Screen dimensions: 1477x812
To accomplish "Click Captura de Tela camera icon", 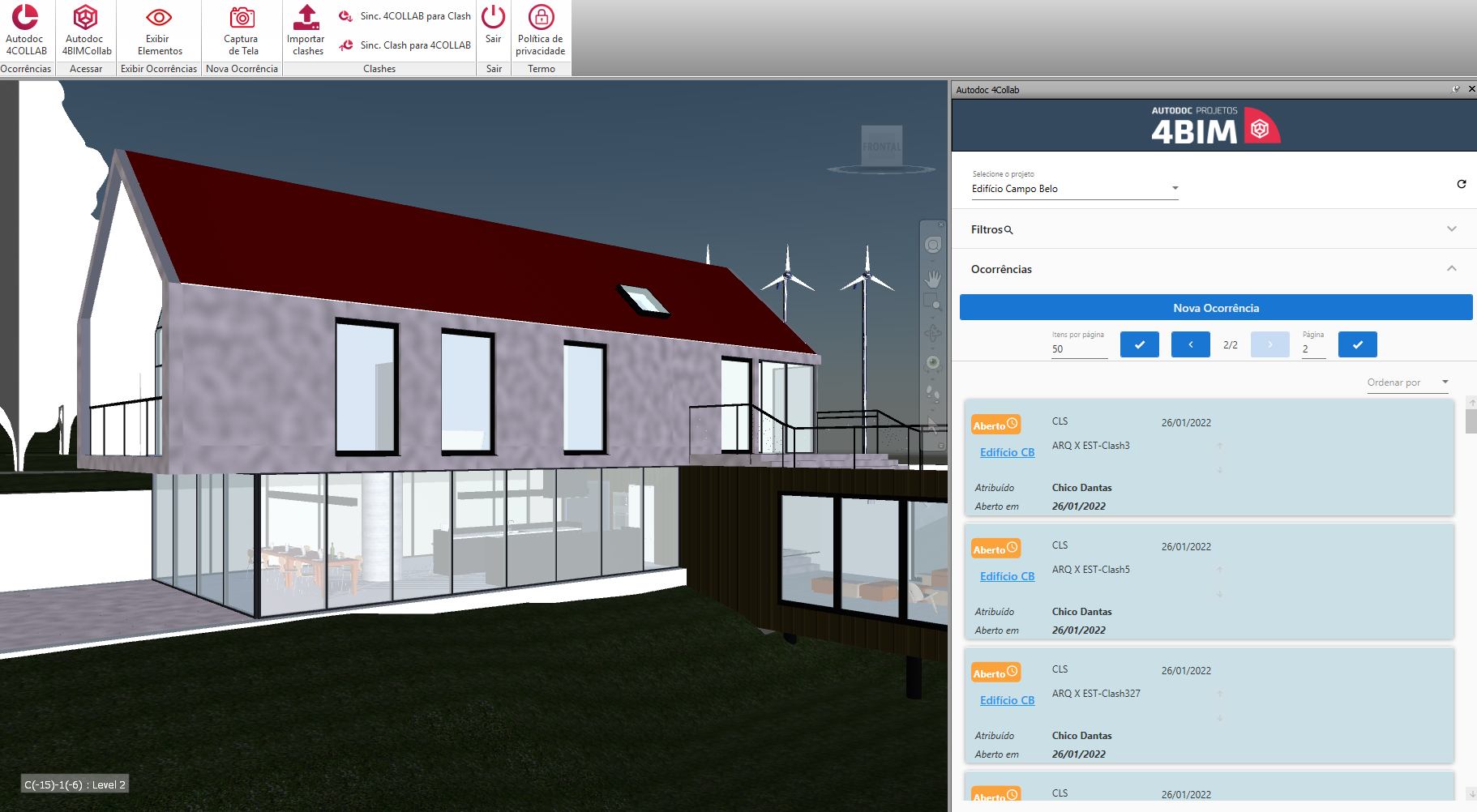I will [x=242, y=30].
